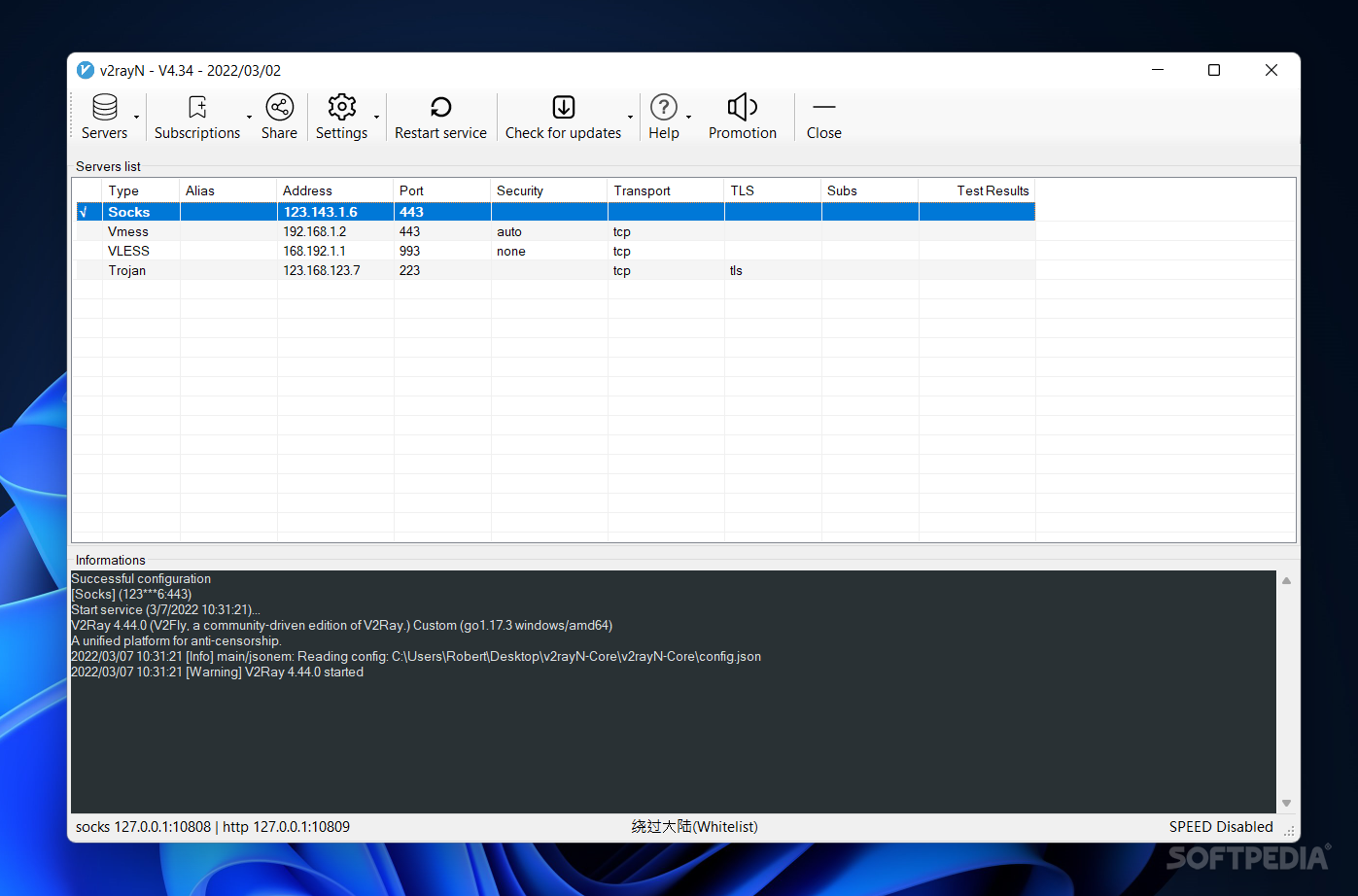Screen dimensions: 1358x896
Task: Open Settings gear icon
Action: (341, 108)
